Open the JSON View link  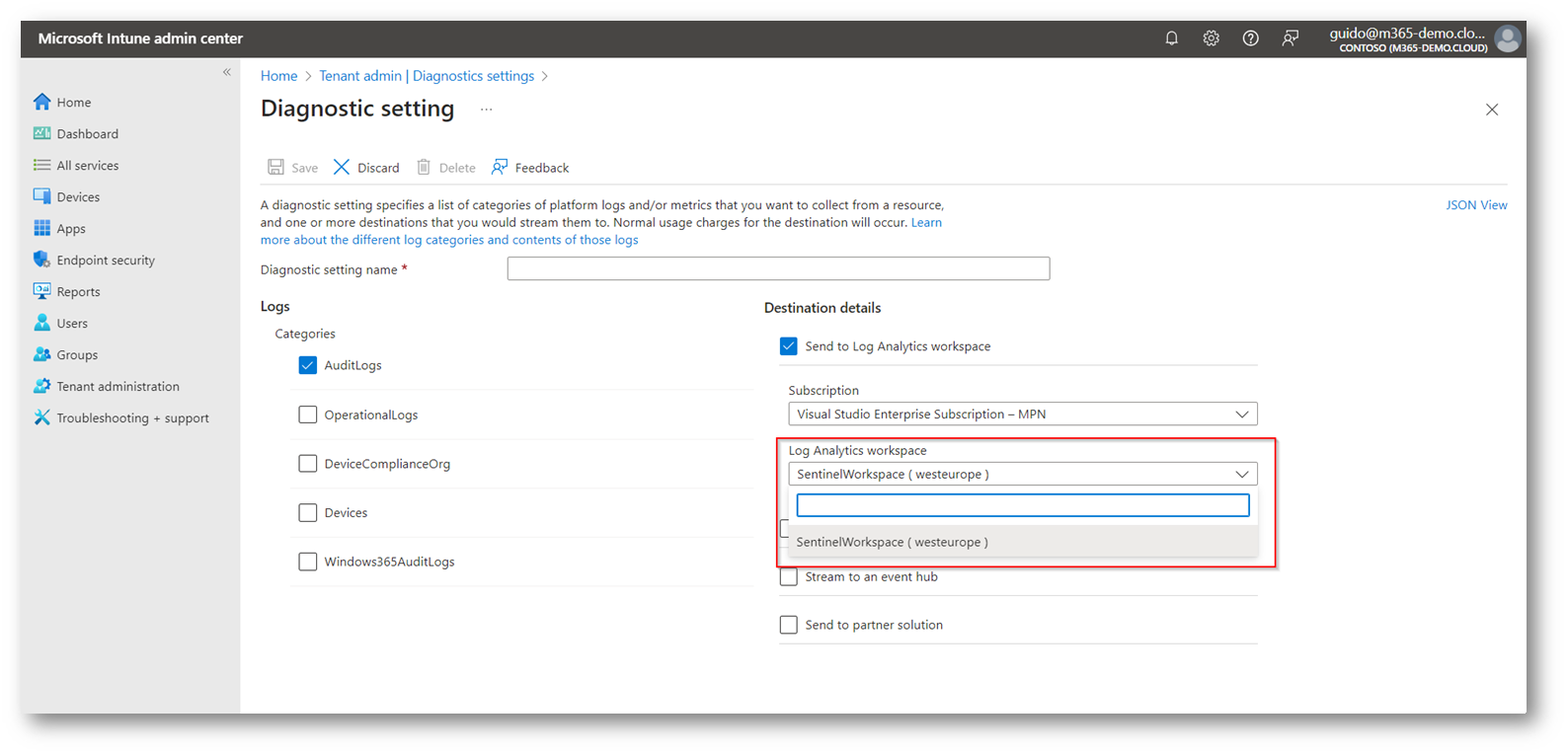tap(1476, 205)
